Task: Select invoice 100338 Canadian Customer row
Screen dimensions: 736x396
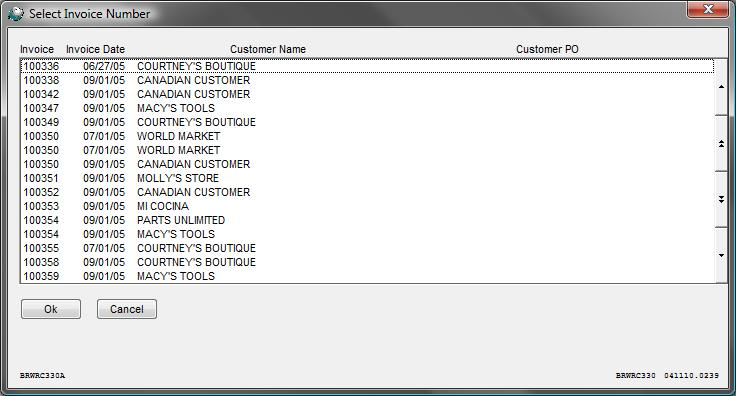Action: (x=367, y=80)
